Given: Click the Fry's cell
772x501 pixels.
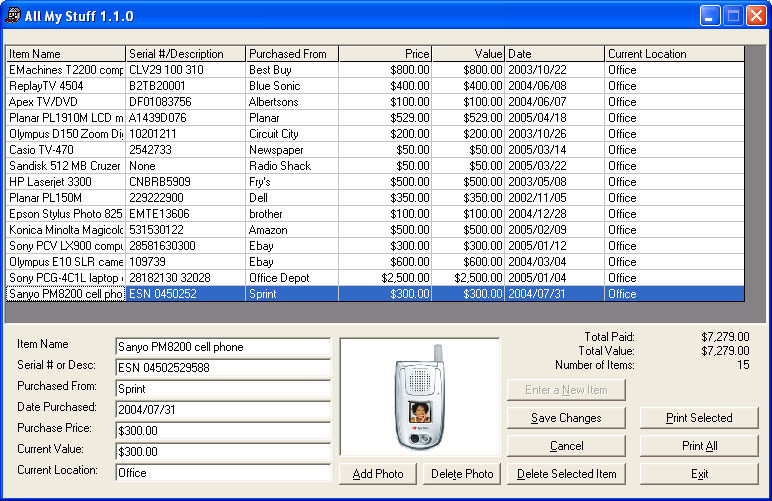Looking at the screenshot, I should tap(292, 182).
